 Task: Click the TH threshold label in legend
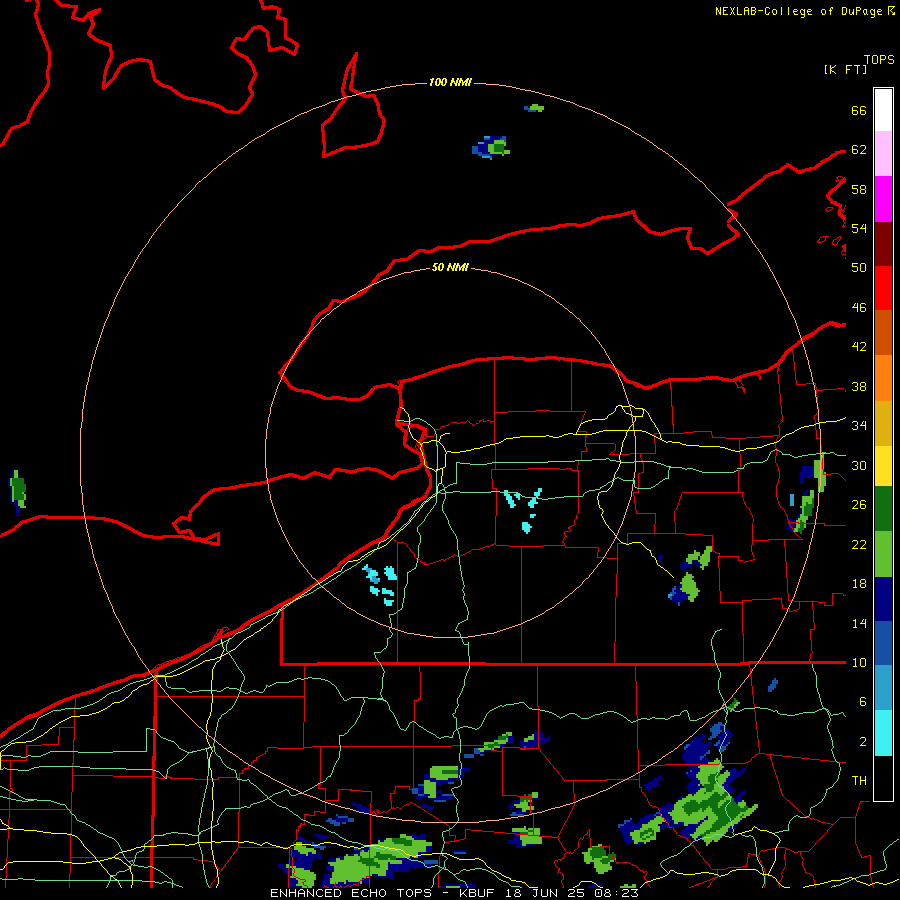(x=859, y=780)
